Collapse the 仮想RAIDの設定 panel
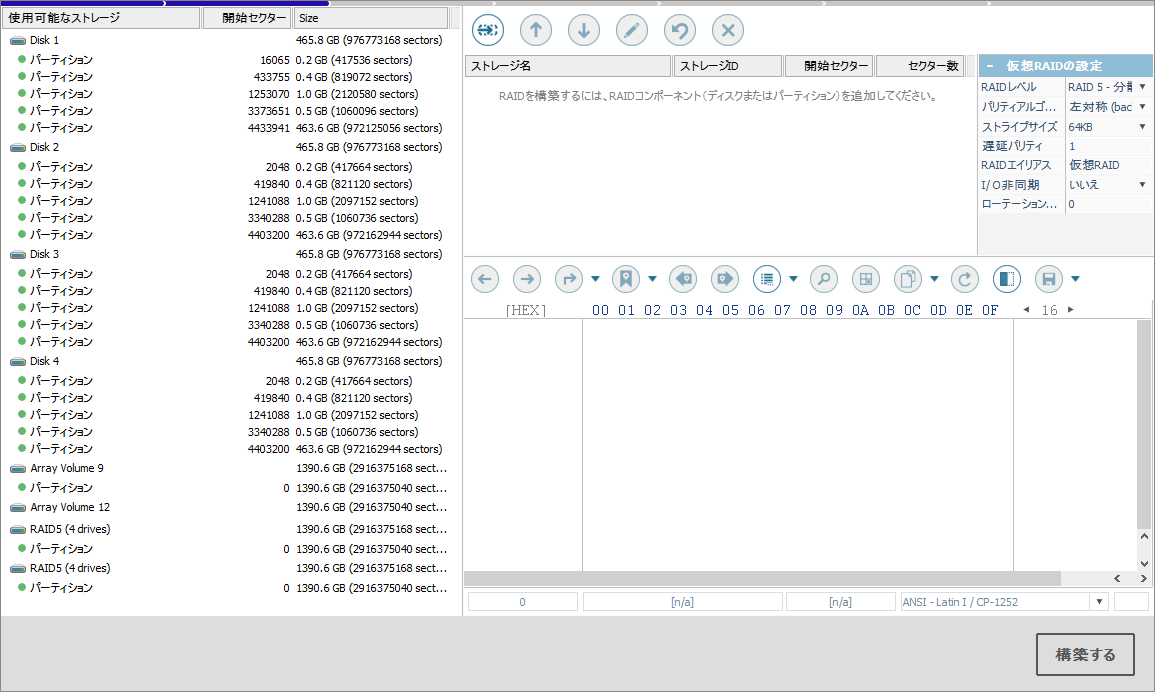 coord(989,66)
